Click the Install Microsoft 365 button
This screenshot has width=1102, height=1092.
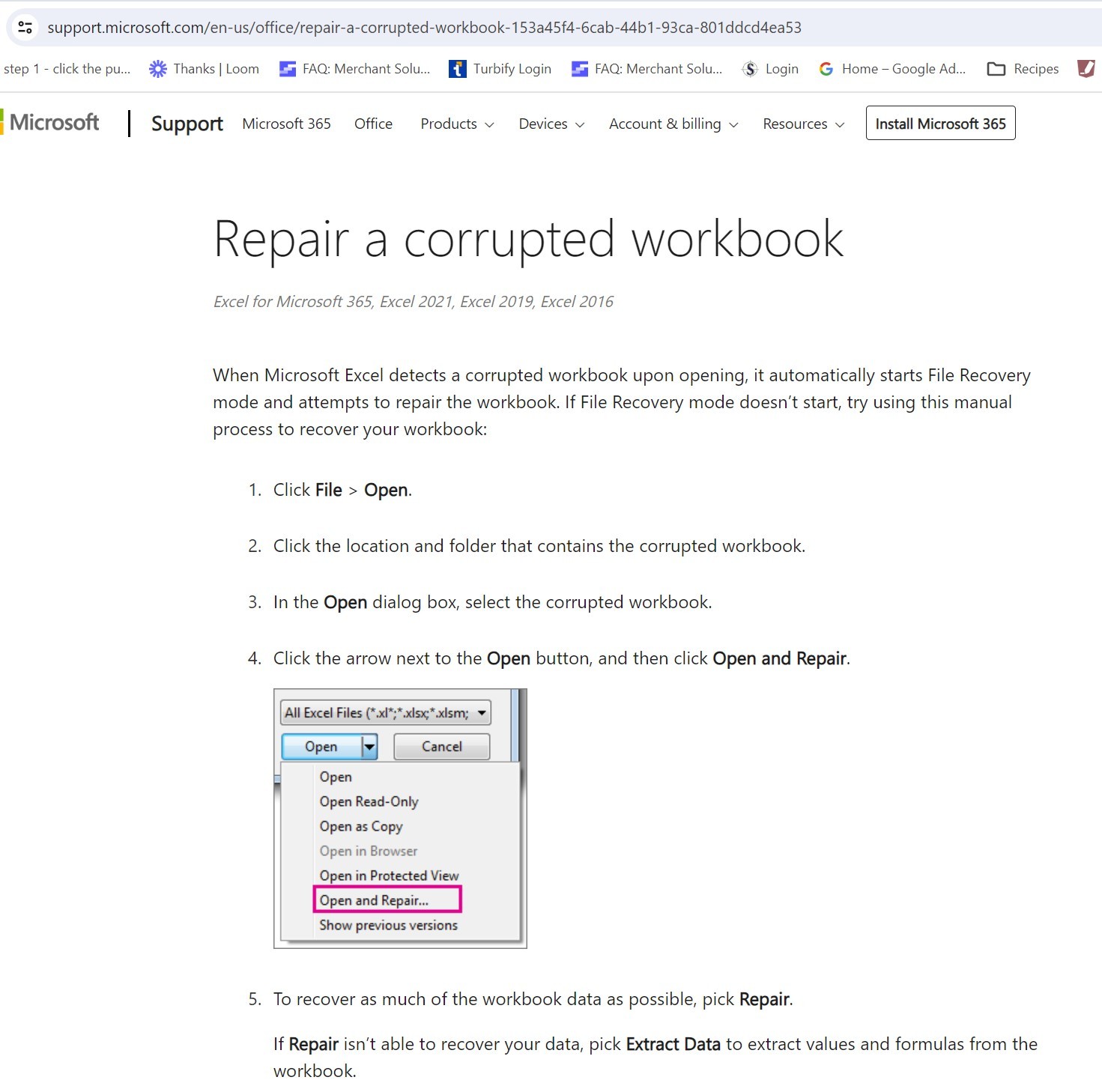939,124
